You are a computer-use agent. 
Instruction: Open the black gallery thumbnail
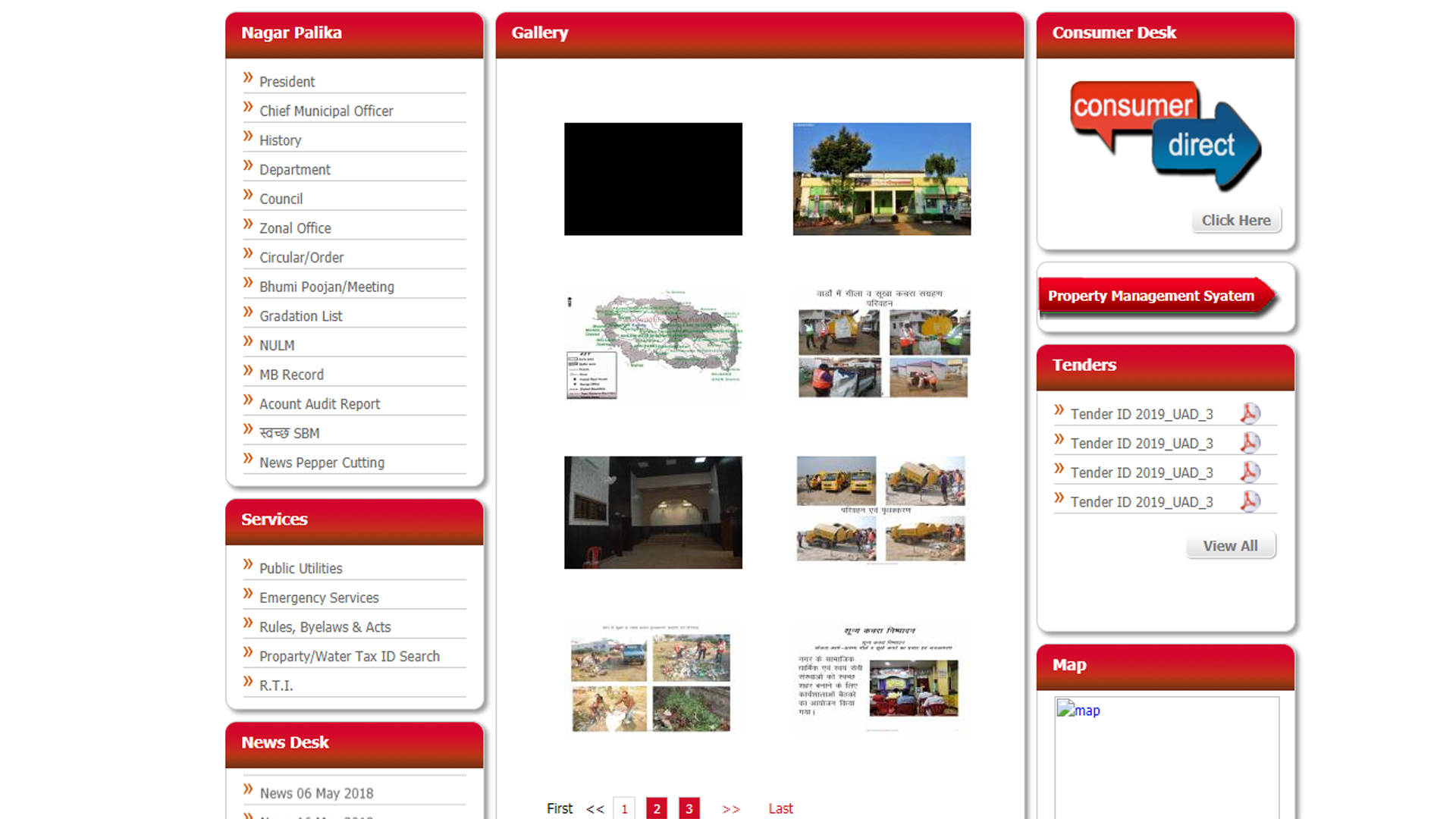point(653,179)
